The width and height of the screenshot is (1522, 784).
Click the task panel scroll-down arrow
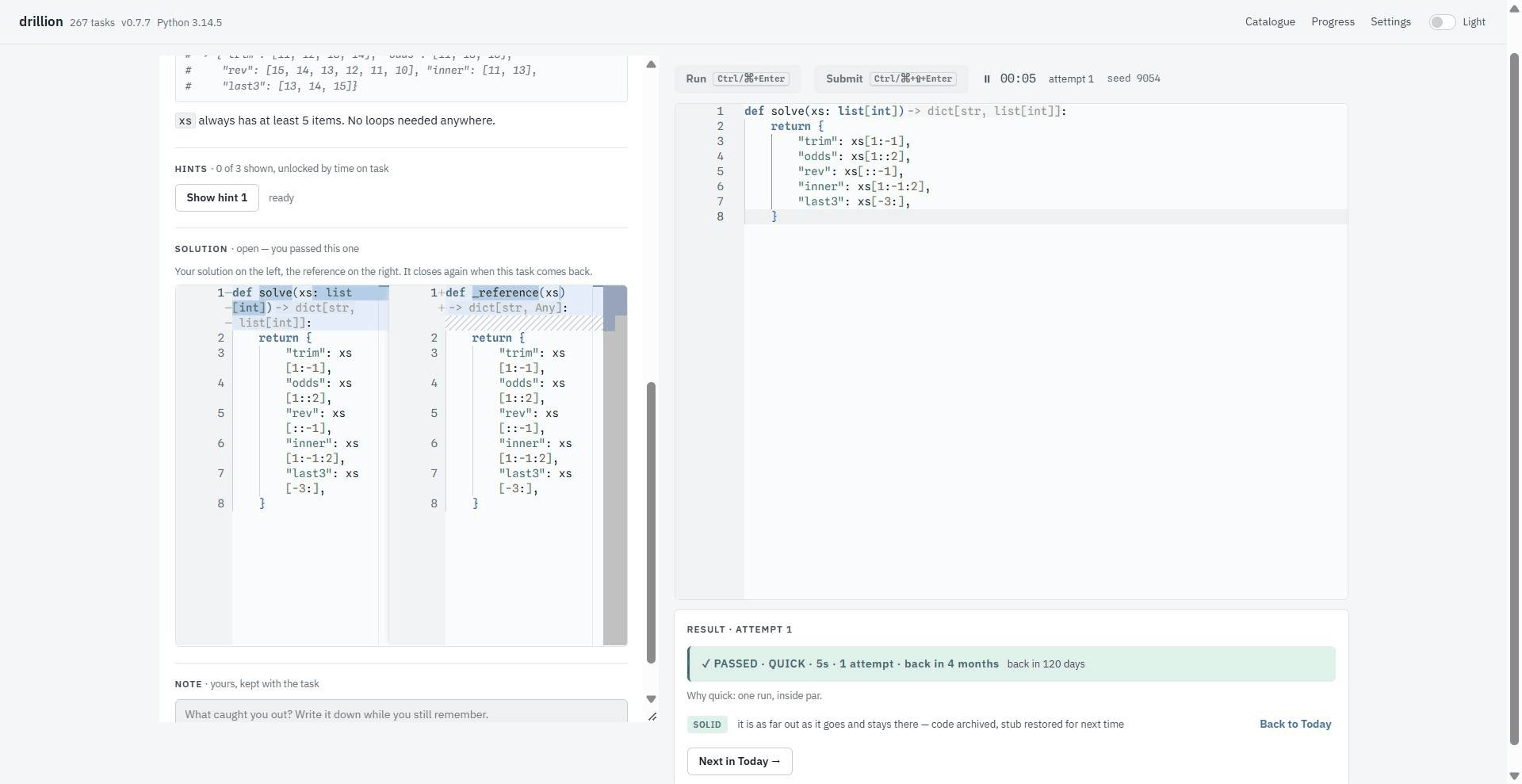pos(651,699)
